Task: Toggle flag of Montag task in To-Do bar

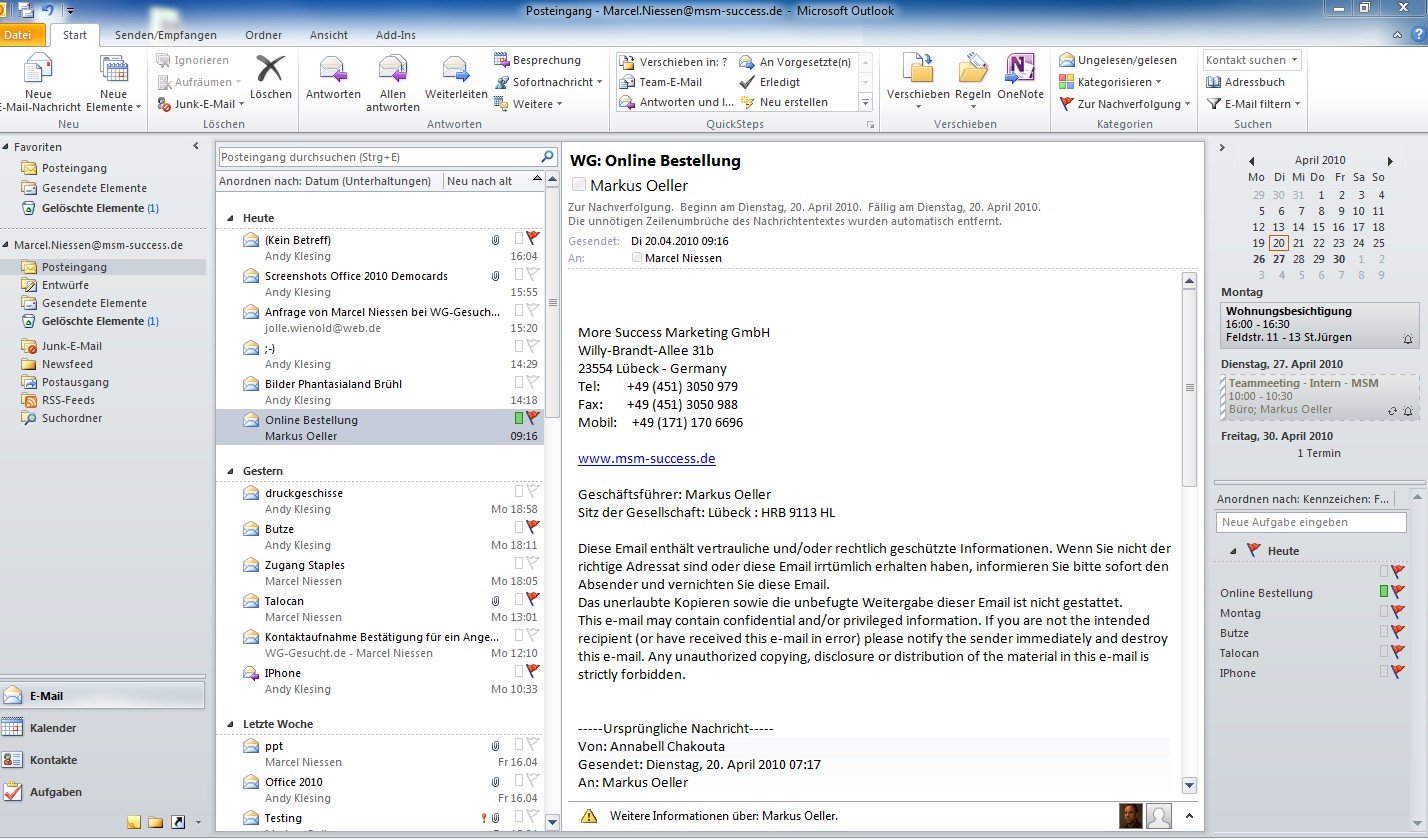Action: point(1399,612)
